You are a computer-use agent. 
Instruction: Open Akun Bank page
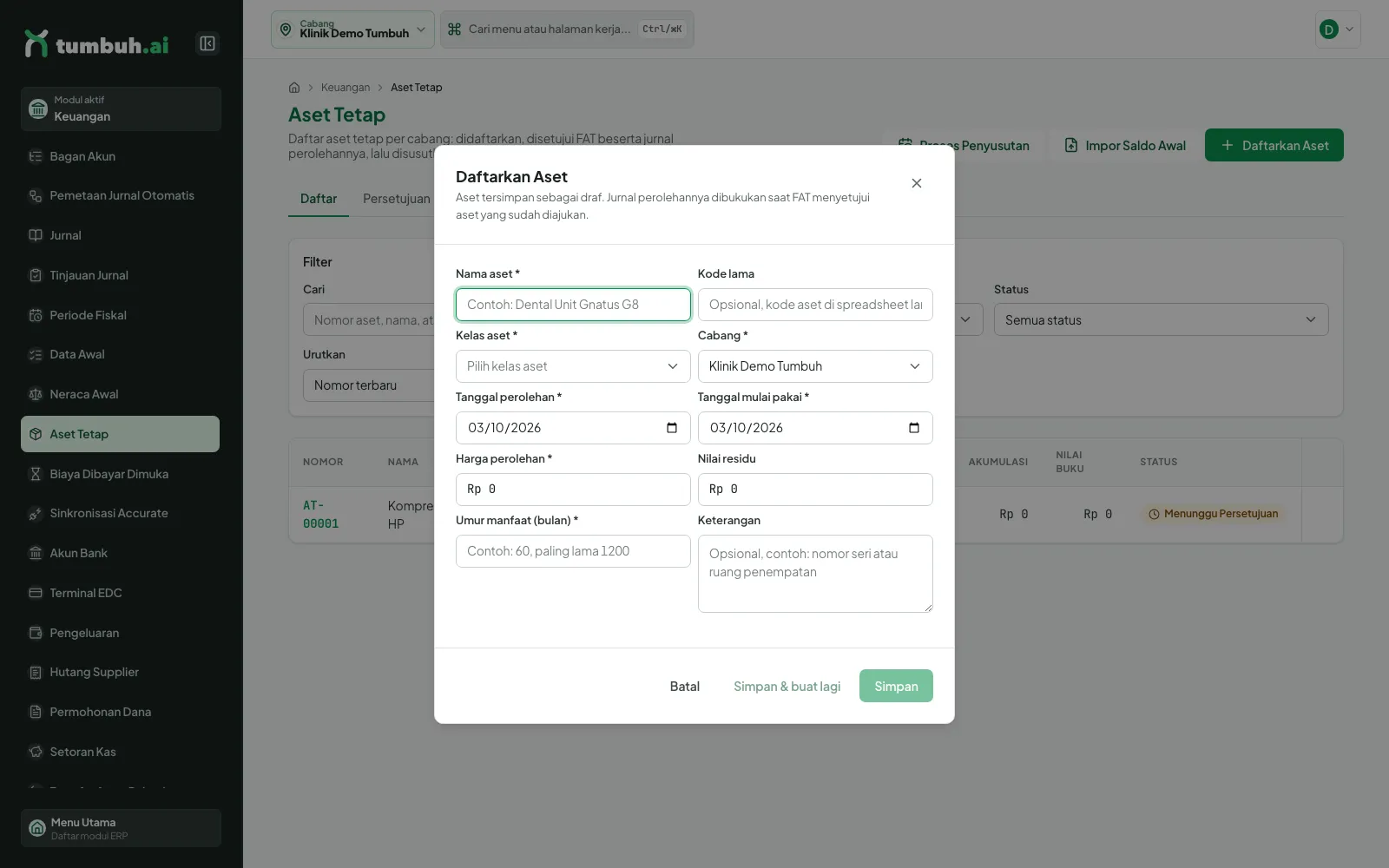pyautogui.click(x=121, y=553)
